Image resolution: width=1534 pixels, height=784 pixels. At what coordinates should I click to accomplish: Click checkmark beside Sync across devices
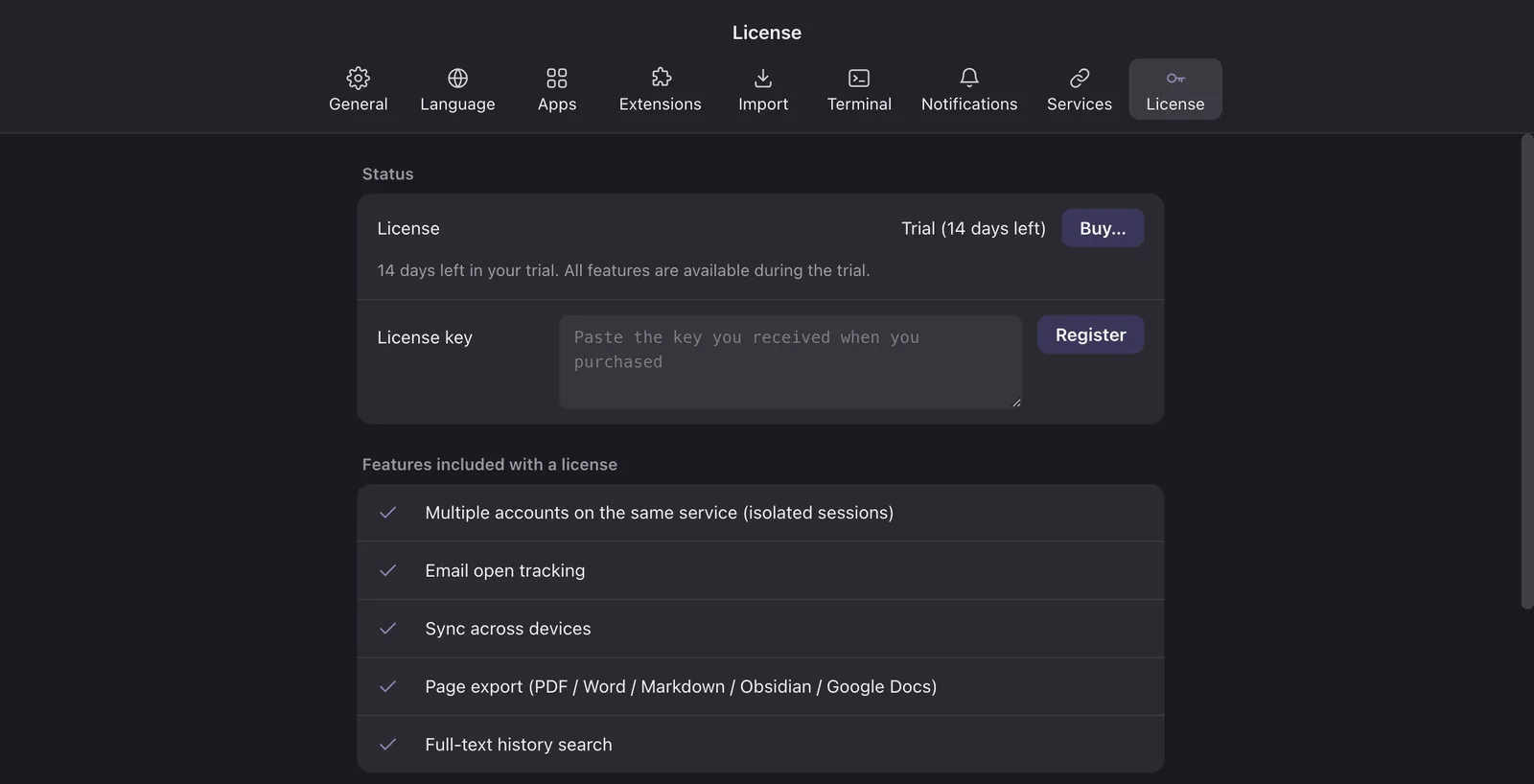click(387, 629)
